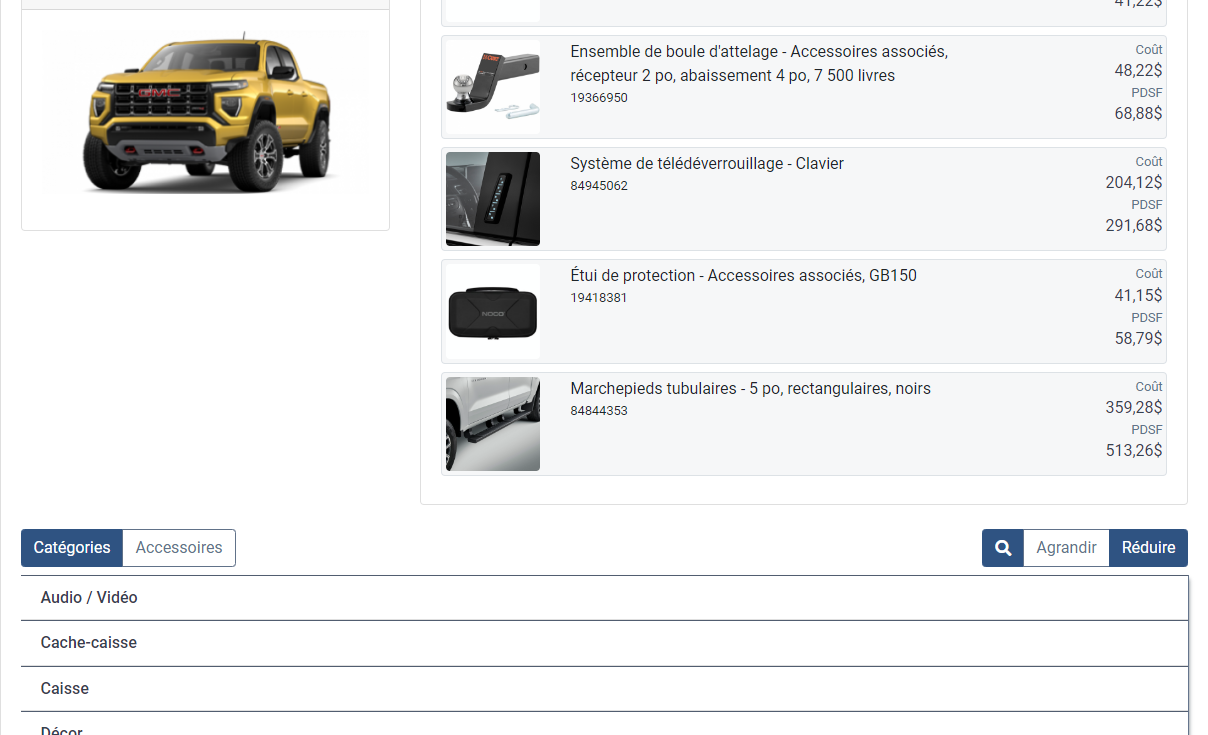Expand the Décor category

[604, 724]
